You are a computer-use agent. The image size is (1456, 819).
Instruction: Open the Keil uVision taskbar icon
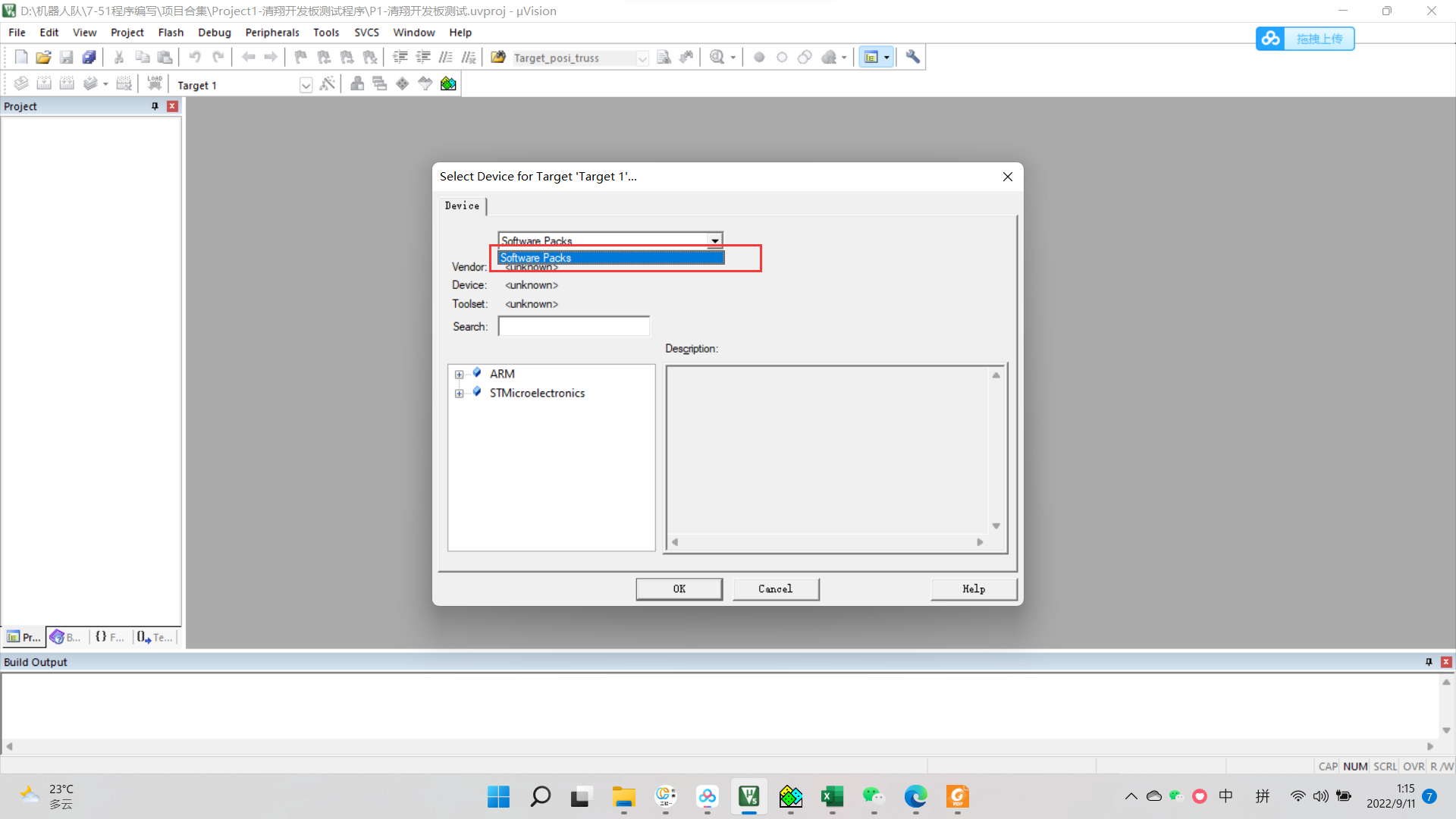[748, 796]
